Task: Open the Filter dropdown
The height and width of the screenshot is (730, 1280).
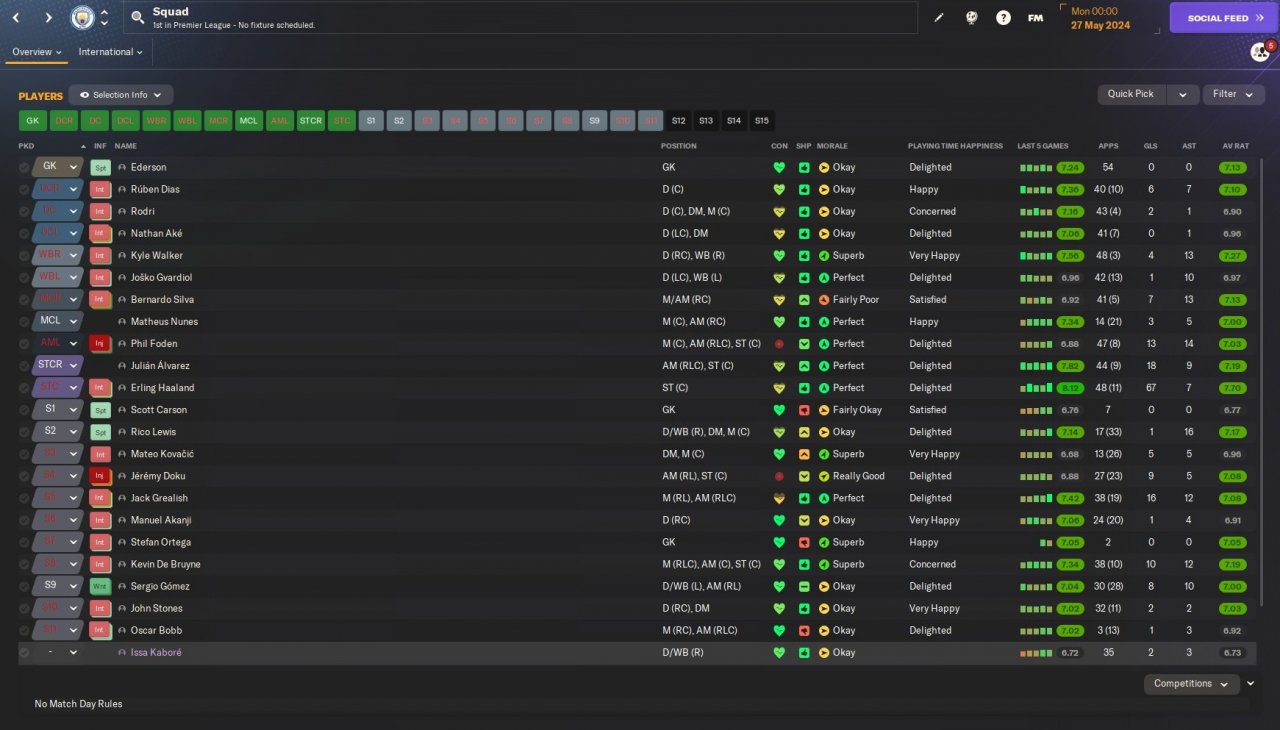Action: [x=1232, y=94]
